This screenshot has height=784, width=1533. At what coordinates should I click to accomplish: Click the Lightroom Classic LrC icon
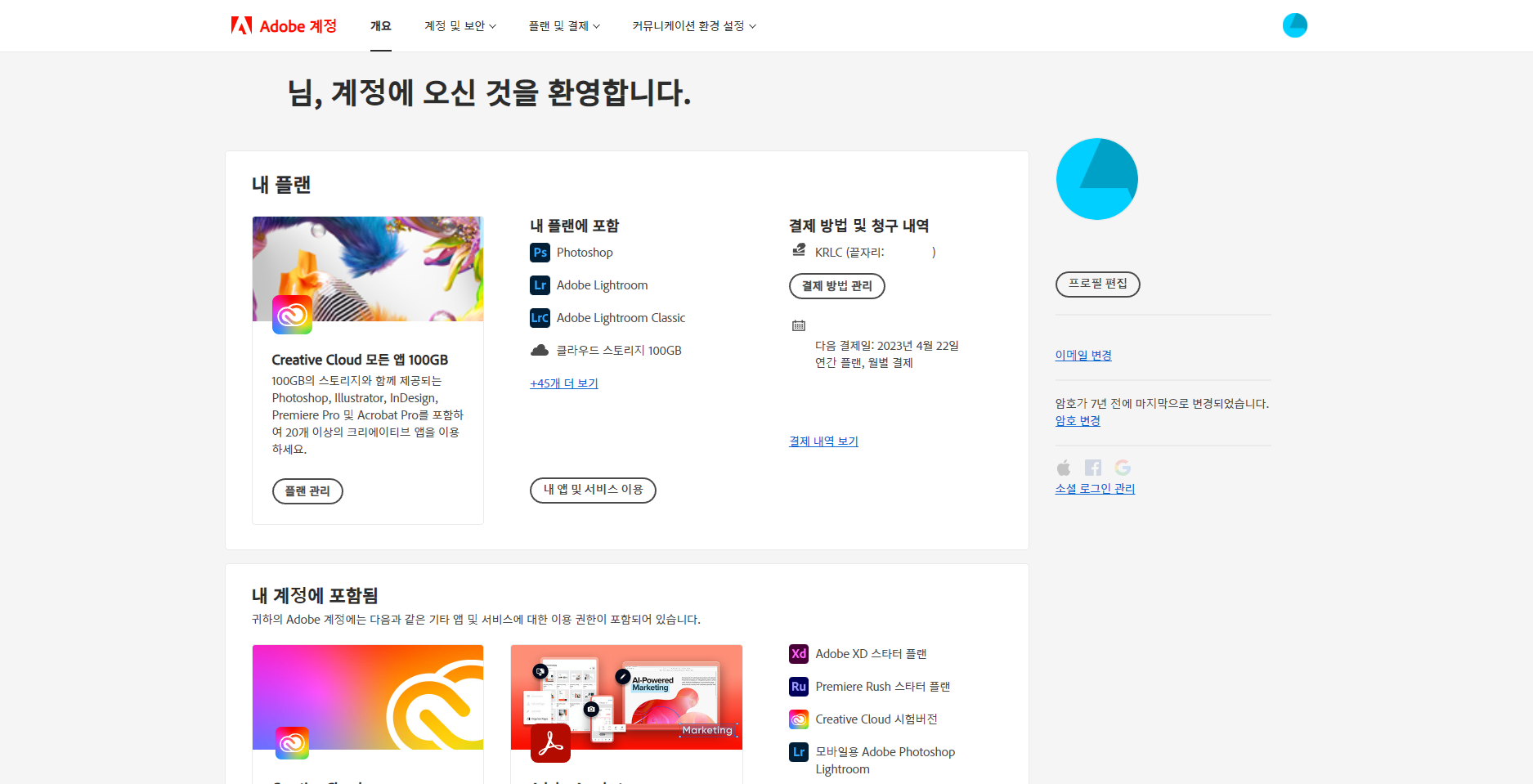540,318
